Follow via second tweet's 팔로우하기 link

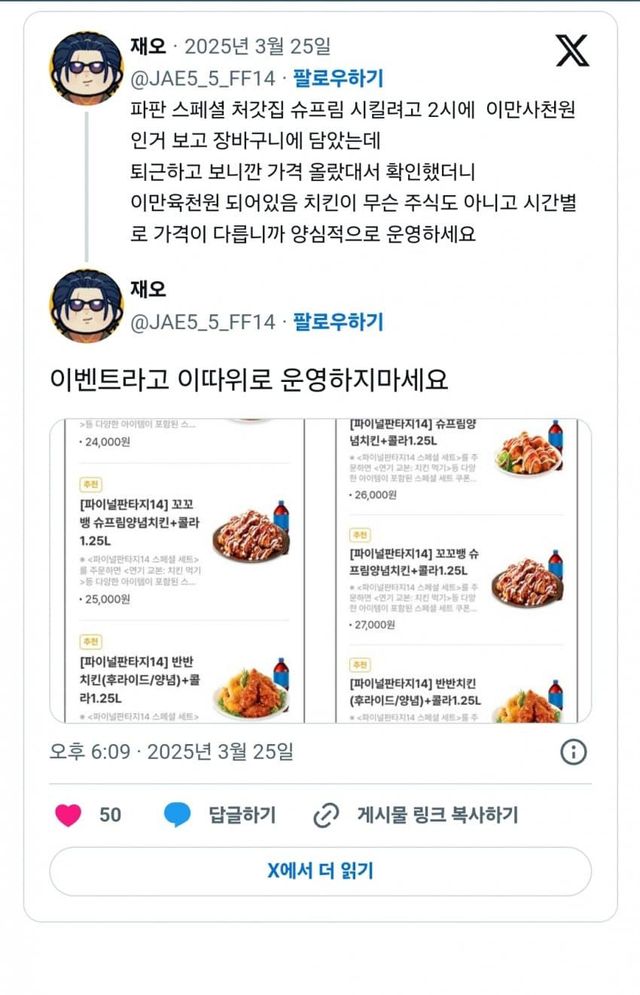tap(338, 322)
